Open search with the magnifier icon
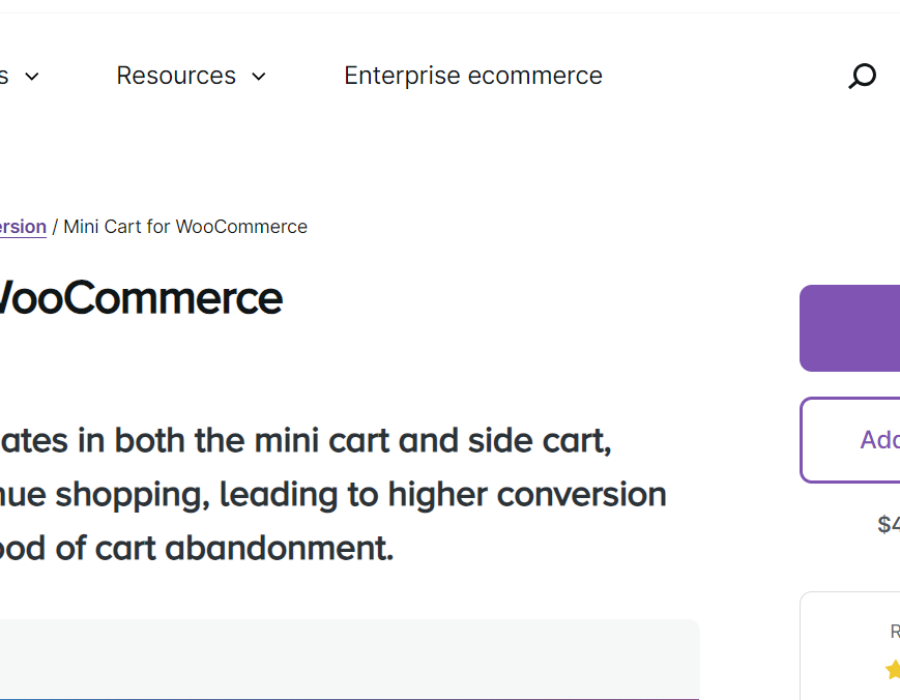Image resolution: width=900 pixels, height=700 pixels. coord(862,76)
